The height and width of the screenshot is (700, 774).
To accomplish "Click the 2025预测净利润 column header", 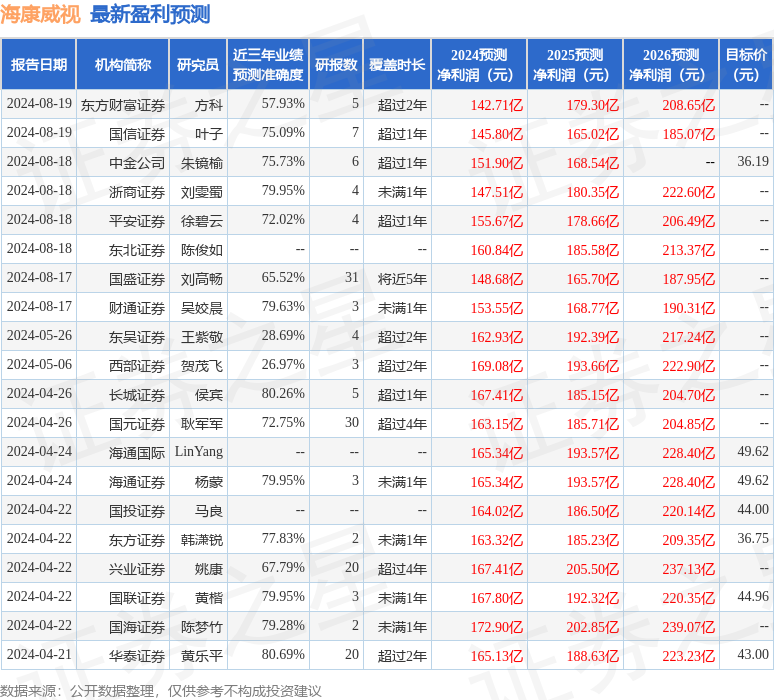I will [575, 65].
